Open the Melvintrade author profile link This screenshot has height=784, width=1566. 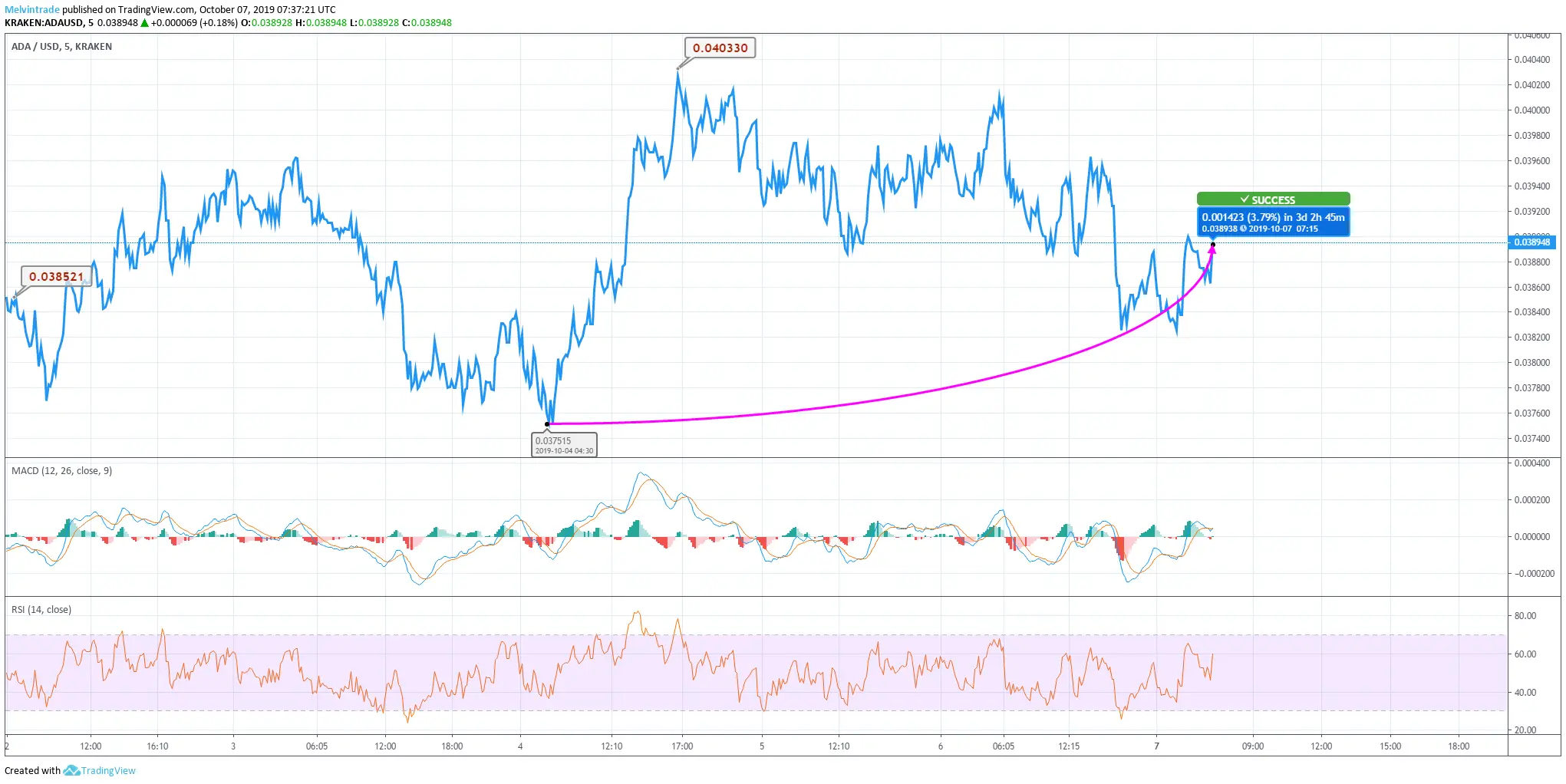[30, 9]
